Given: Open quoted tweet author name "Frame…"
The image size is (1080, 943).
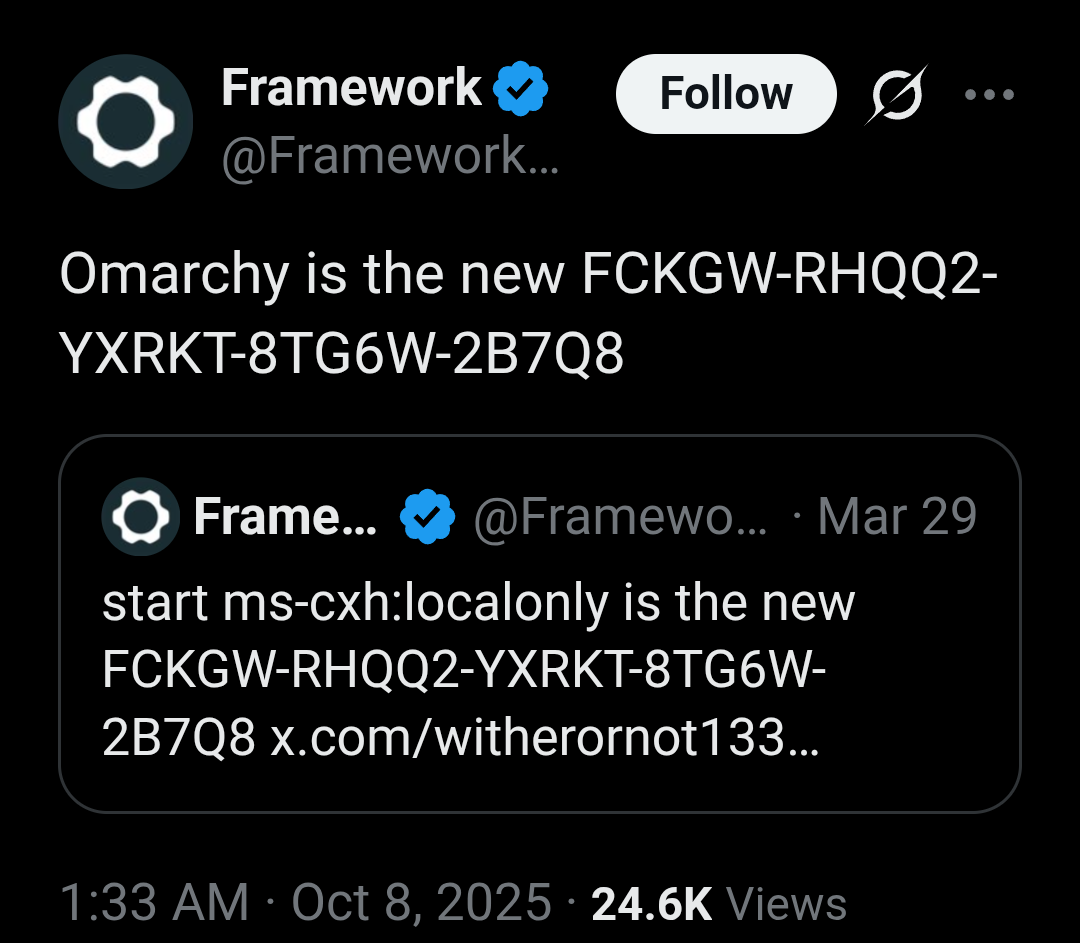Looking at the screenshot, I should pyautogui.click(x=285, y=517).
